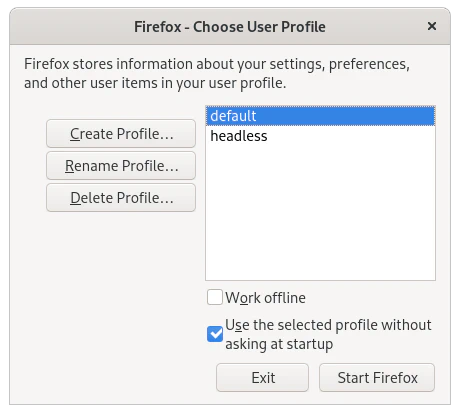460x414 pixels.
Task: Click the 'Use the selected profile without' text
Action: 328,325
